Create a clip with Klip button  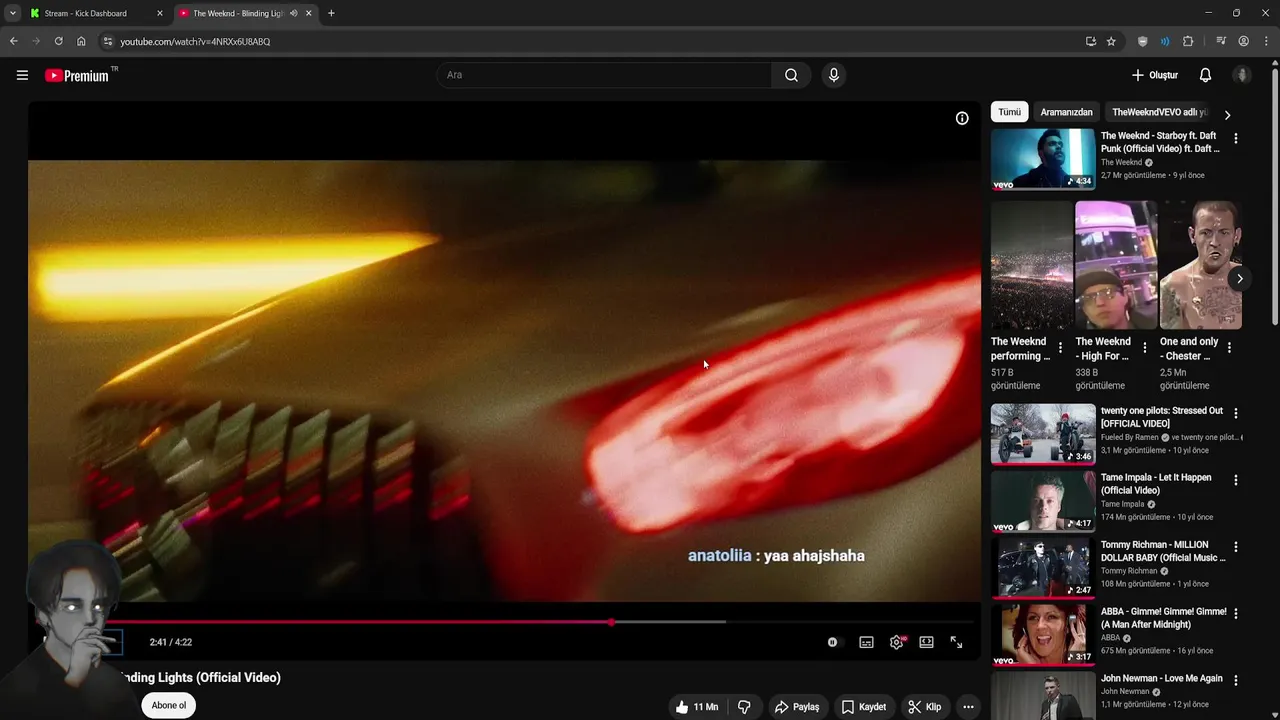tap(925, 707)
